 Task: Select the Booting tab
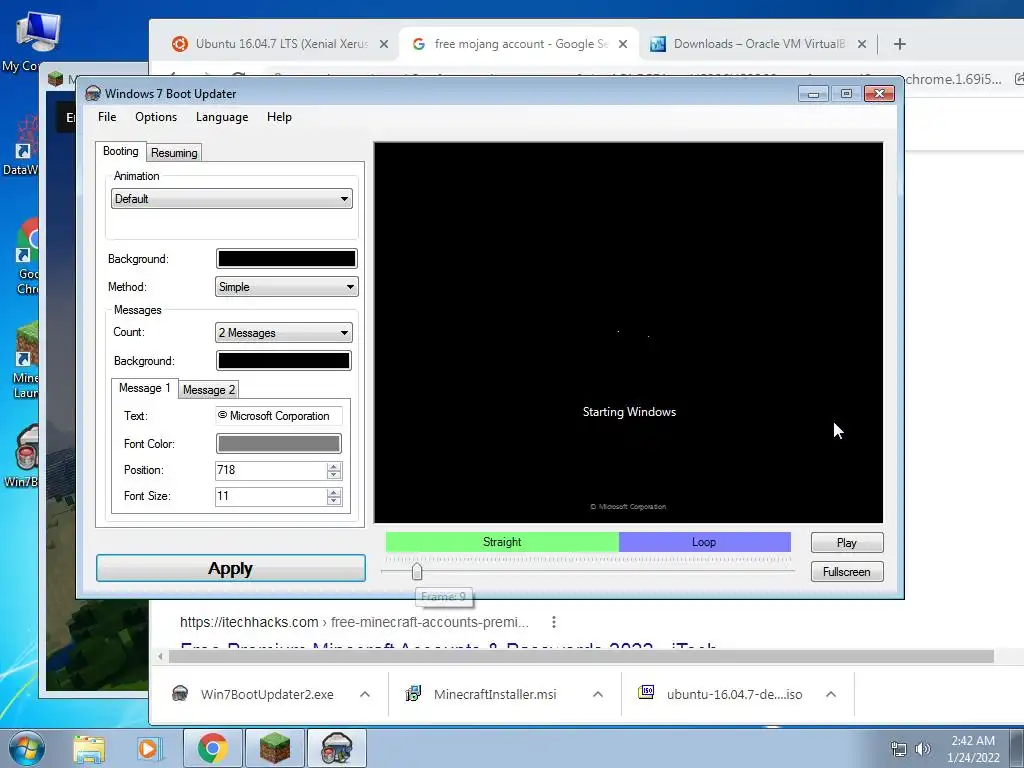(x=121, y=151)
